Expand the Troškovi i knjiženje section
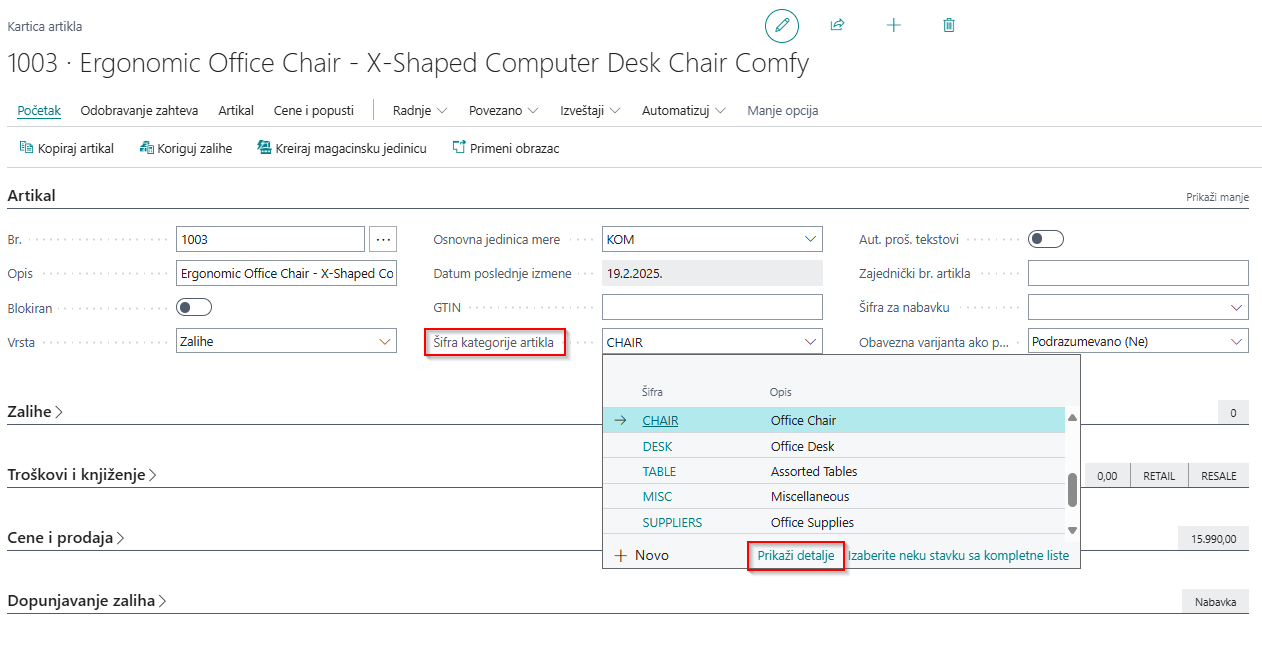The height and width of the screenshot is (647, 1262). (82, 475)
